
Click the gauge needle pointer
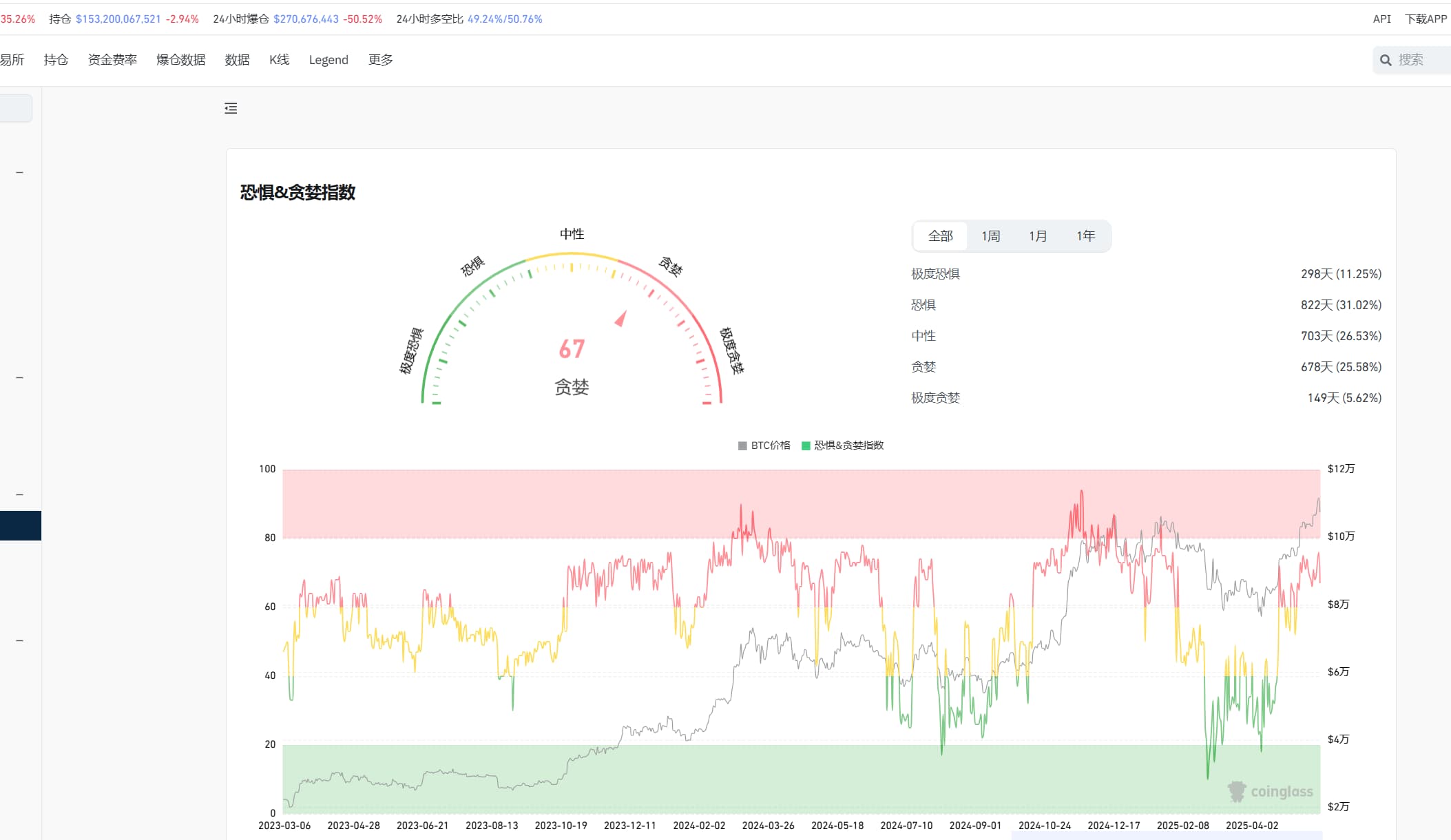[x=621, y=318]
